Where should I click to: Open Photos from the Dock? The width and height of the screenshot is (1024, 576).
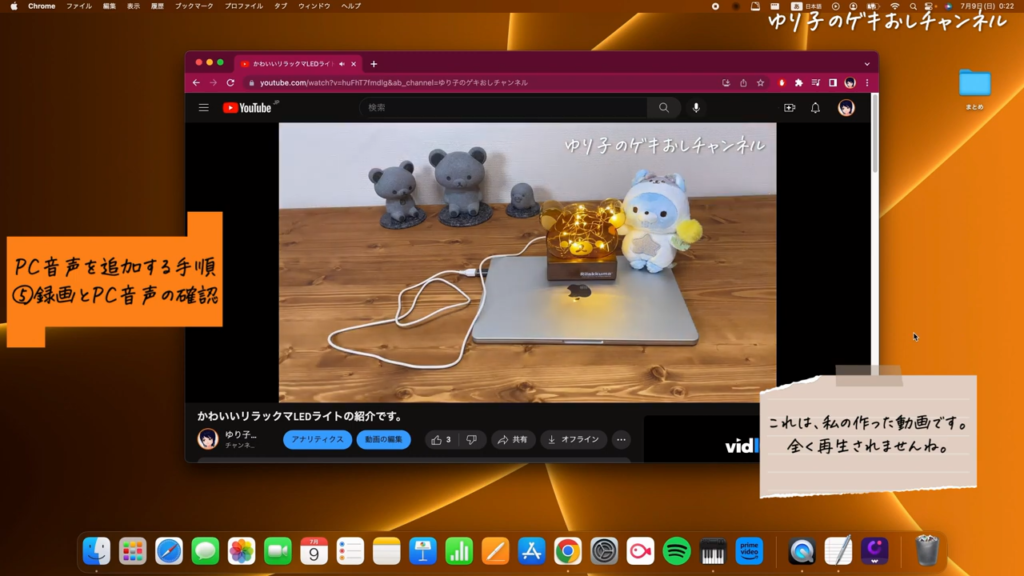click(242, 551)
